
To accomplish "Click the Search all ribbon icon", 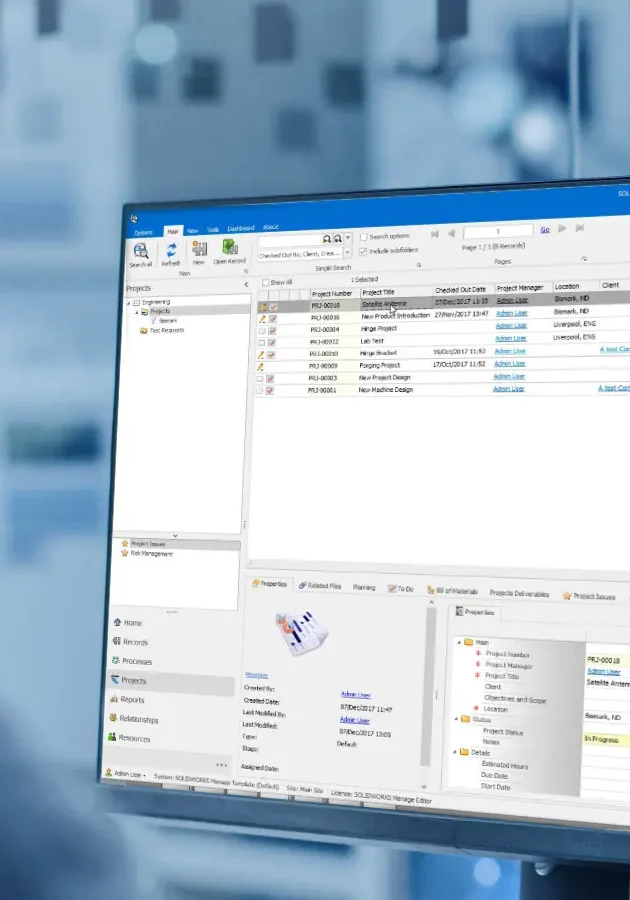I will tap(141, 250).
